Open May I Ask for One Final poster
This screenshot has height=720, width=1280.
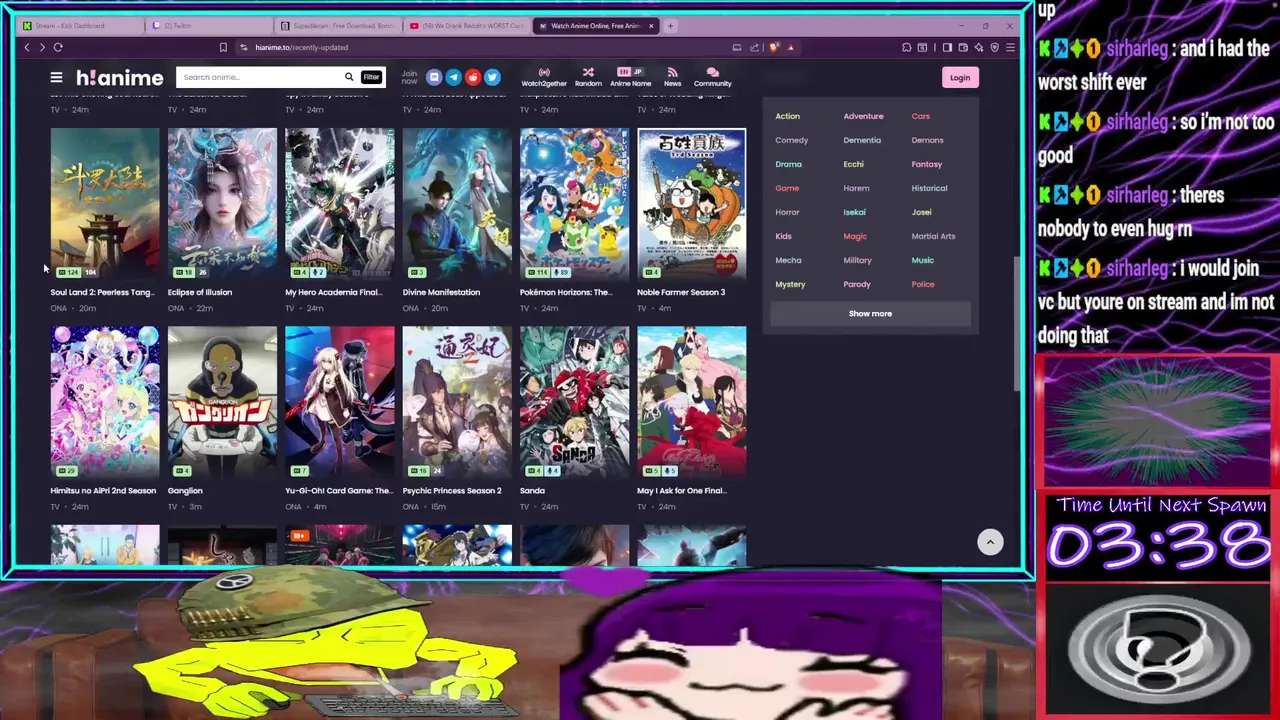pyautogui.click(x=691, y=402)
